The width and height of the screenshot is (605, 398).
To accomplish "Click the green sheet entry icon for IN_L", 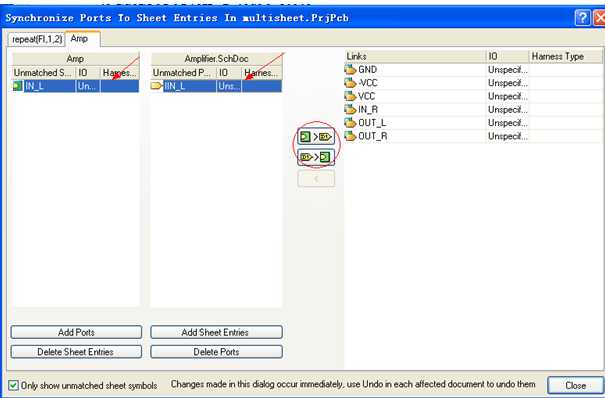I will 17,86.
